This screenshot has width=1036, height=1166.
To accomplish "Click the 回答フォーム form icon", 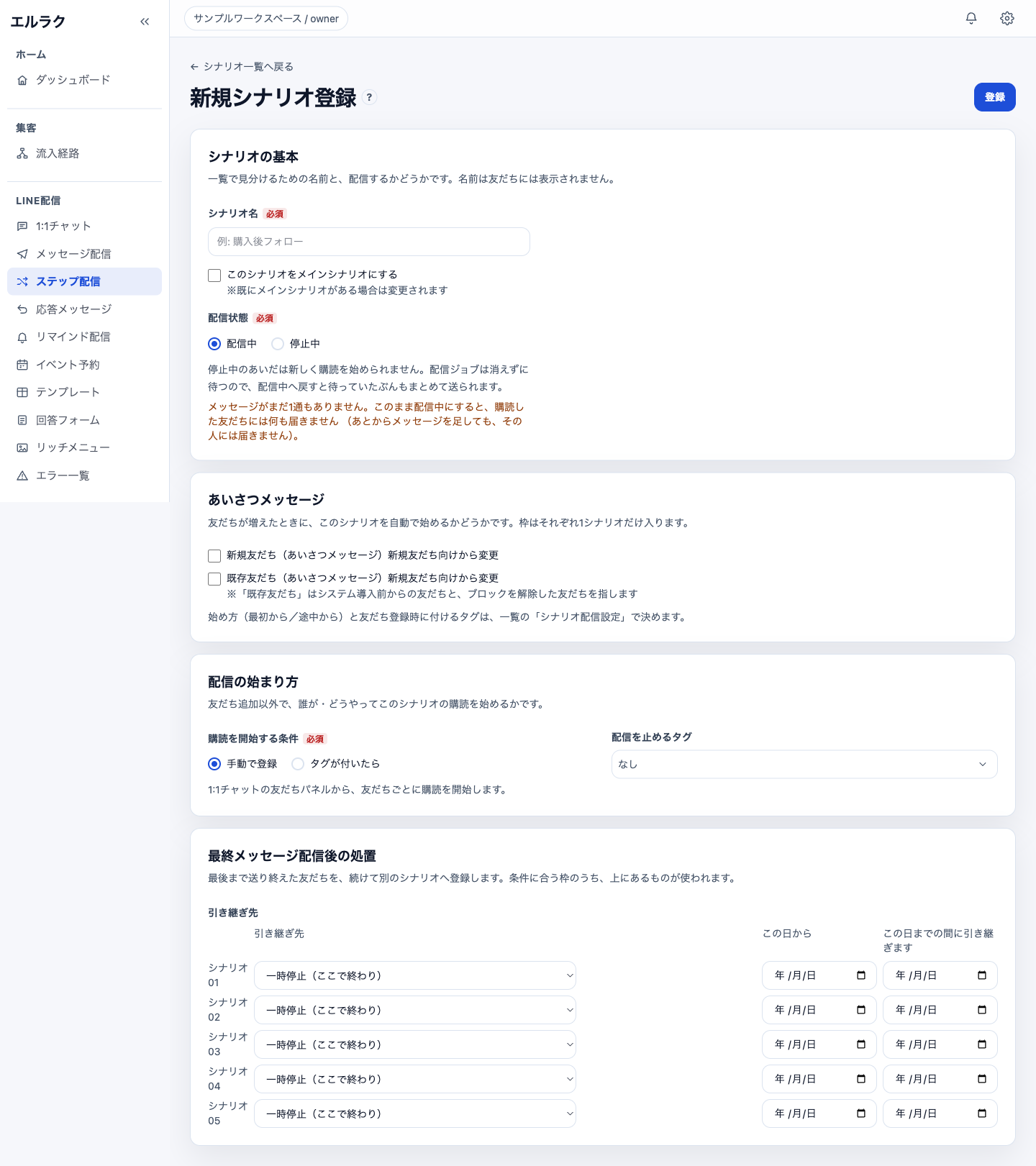I will click(x=22, y=420).
